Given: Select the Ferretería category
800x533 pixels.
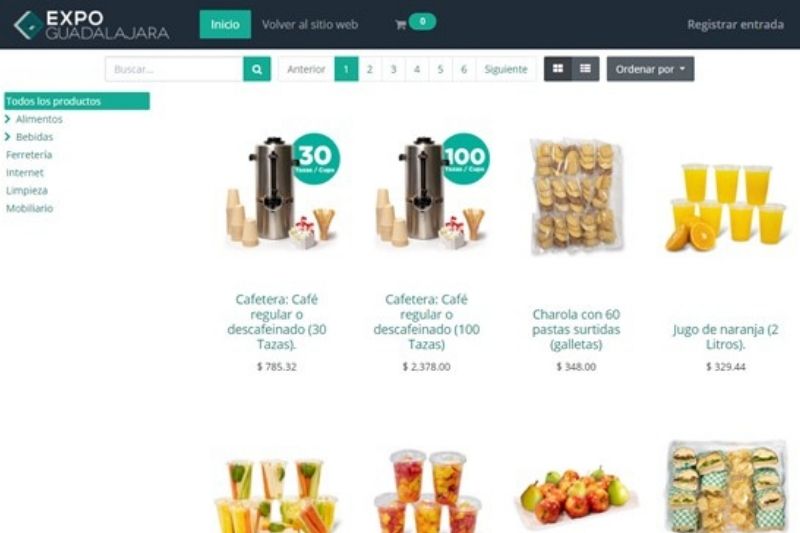Looking at the screenshot, I should (x=29, y=155).
